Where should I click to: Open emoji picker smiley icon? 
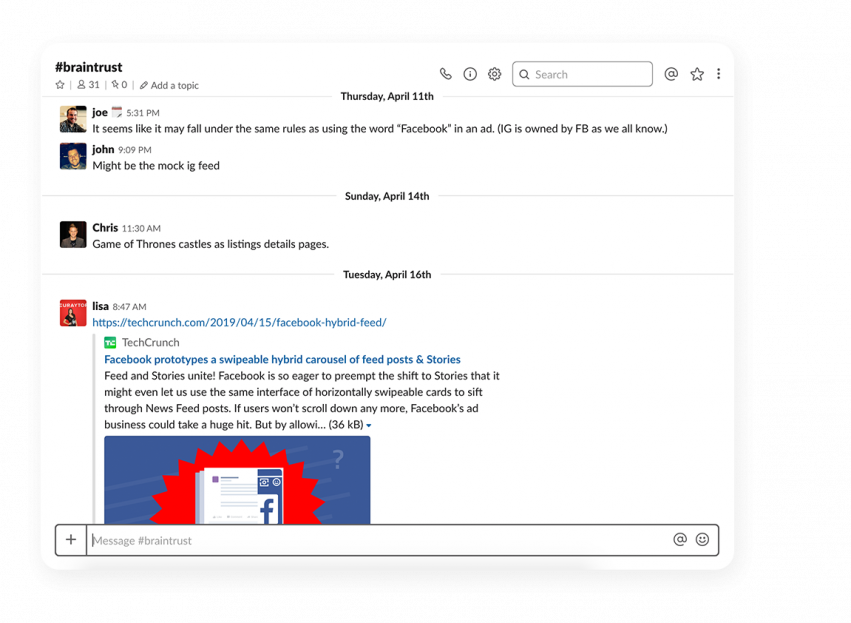click(x=702, y=539)
